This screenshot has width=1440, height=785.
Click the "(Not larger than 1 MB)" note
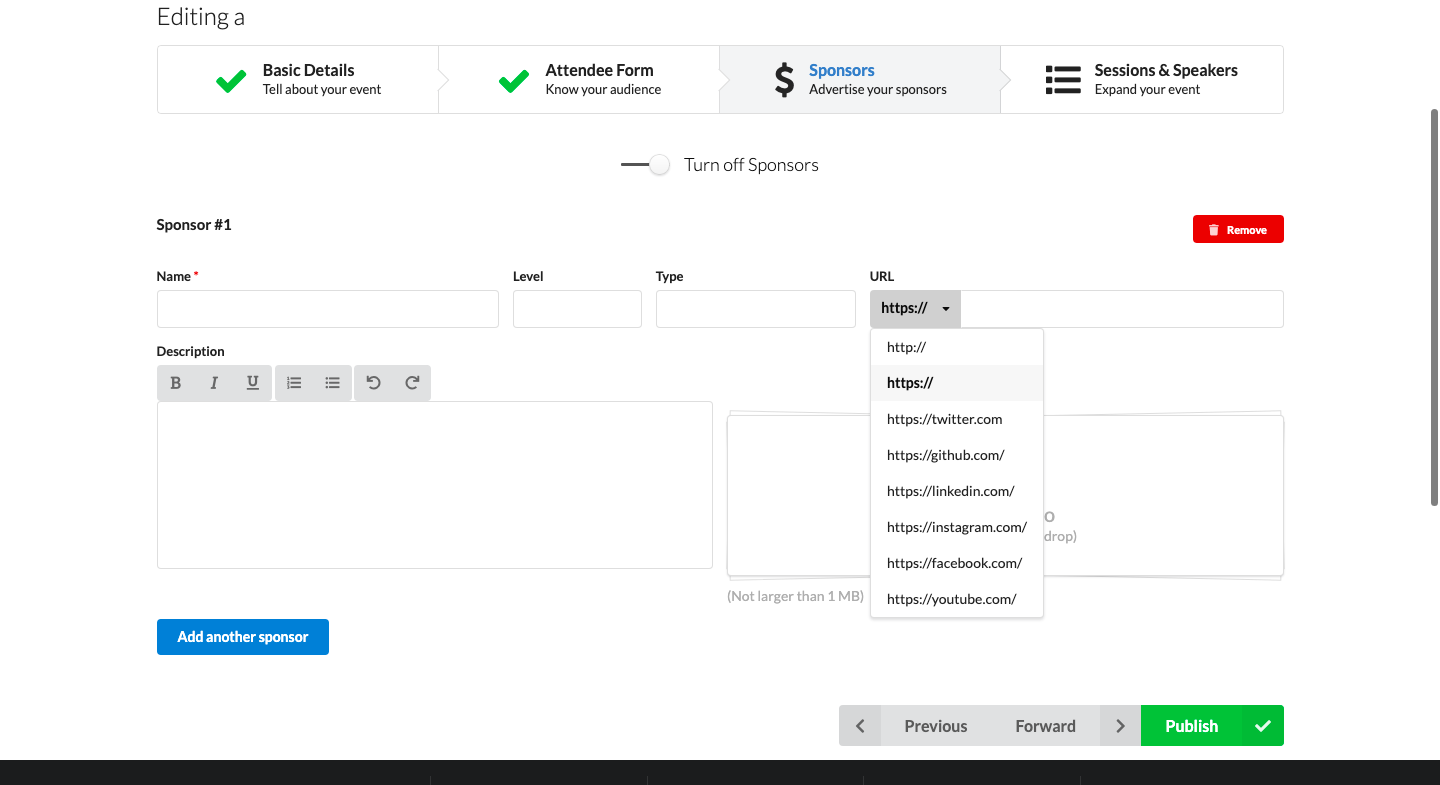(x=795, y=596)
